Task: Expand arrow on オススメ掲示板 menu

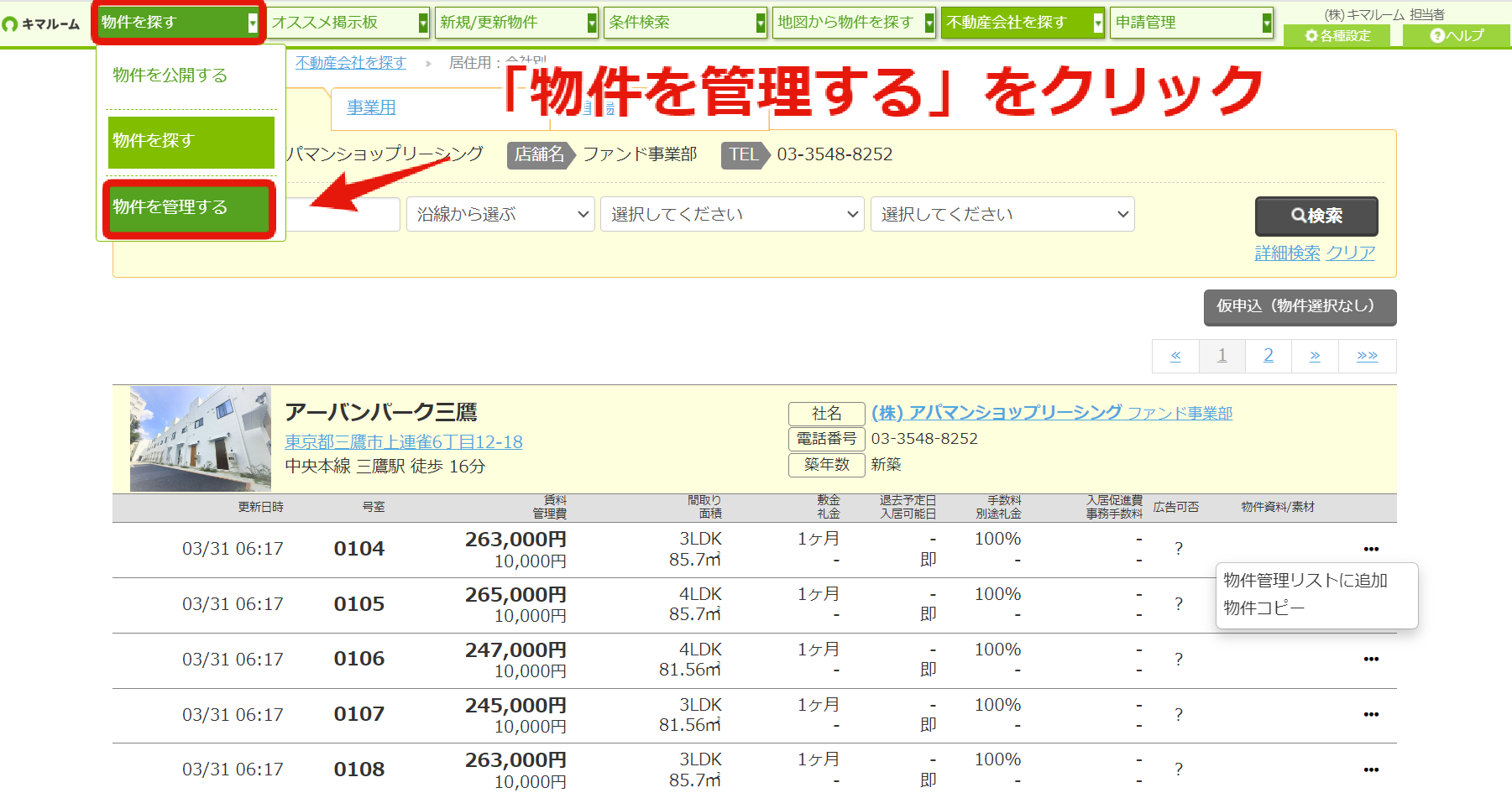Action: 423,23
